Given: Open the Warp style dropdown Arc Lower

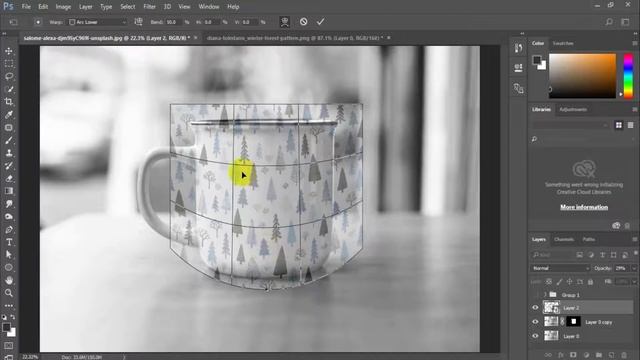Looking at the screenshot, I should (98, 22).
